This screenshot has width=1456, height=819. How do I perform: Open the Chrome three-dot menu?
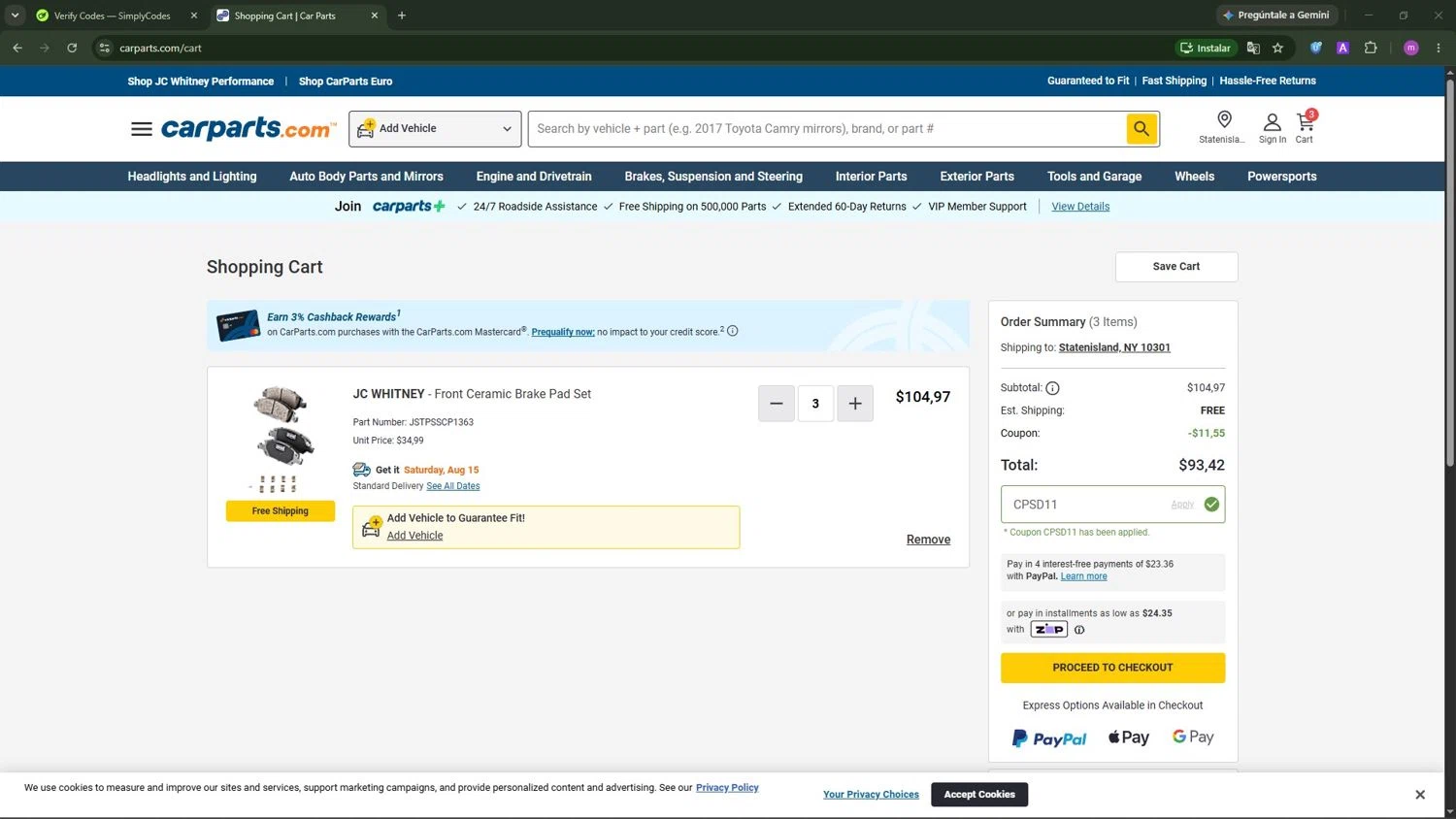1439,48
